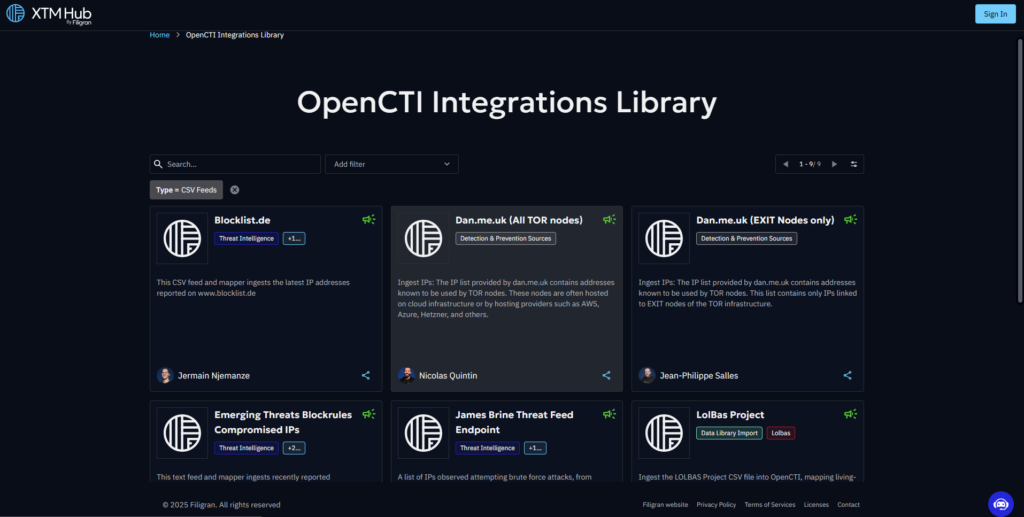Share the Dan.me.uk (All TOR nodes) card
Viewport: 1024px width, 517px height.
606,376
